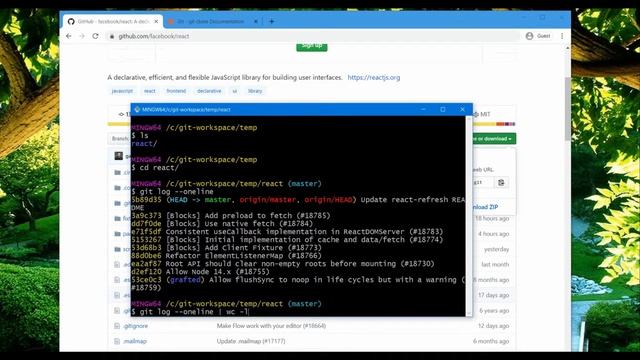Viewport: 640px width, 360px height.
Task: Click the MINGW64 terminal window icon
Action: click(x=137, y=109)
